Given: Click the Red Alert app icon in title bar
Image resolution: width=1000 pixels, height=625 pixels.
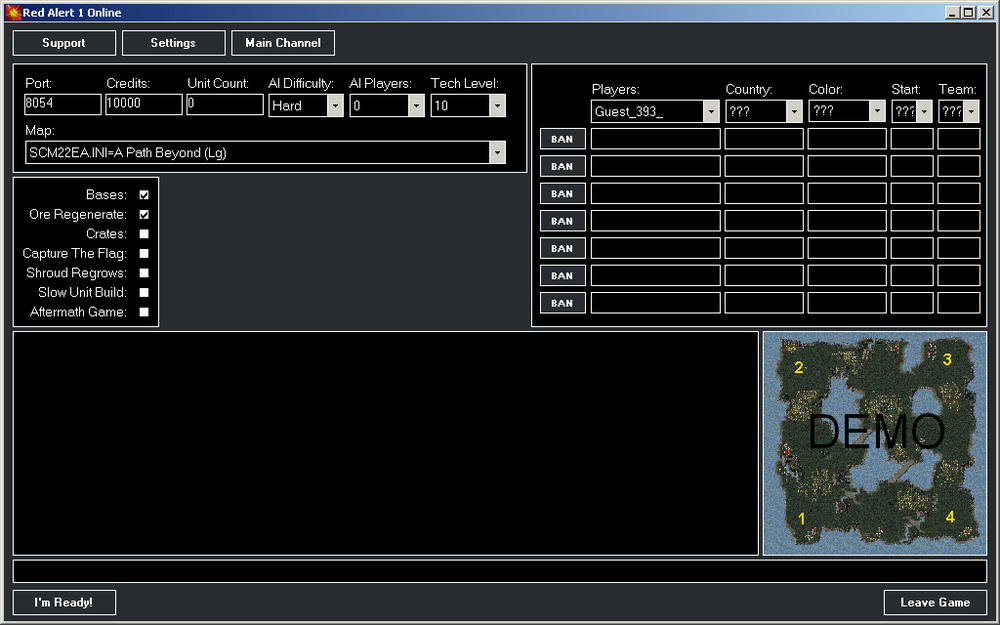Looking at the screenshot, I should [13, 12].
